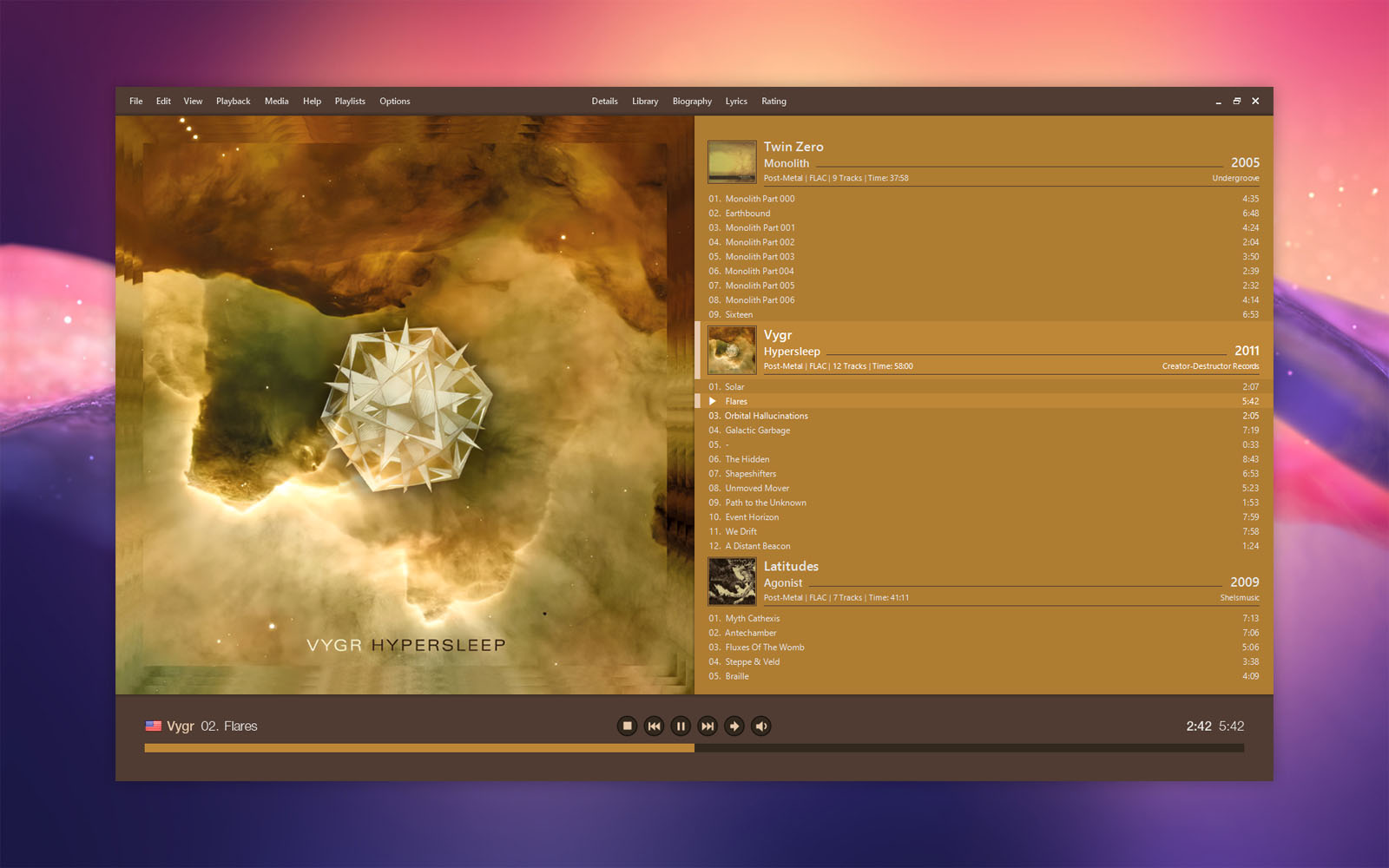Viewport: 1389px width, 868px height.
Task: Click the large Vygr Hypersleep cover art
Action: [405, 404]
